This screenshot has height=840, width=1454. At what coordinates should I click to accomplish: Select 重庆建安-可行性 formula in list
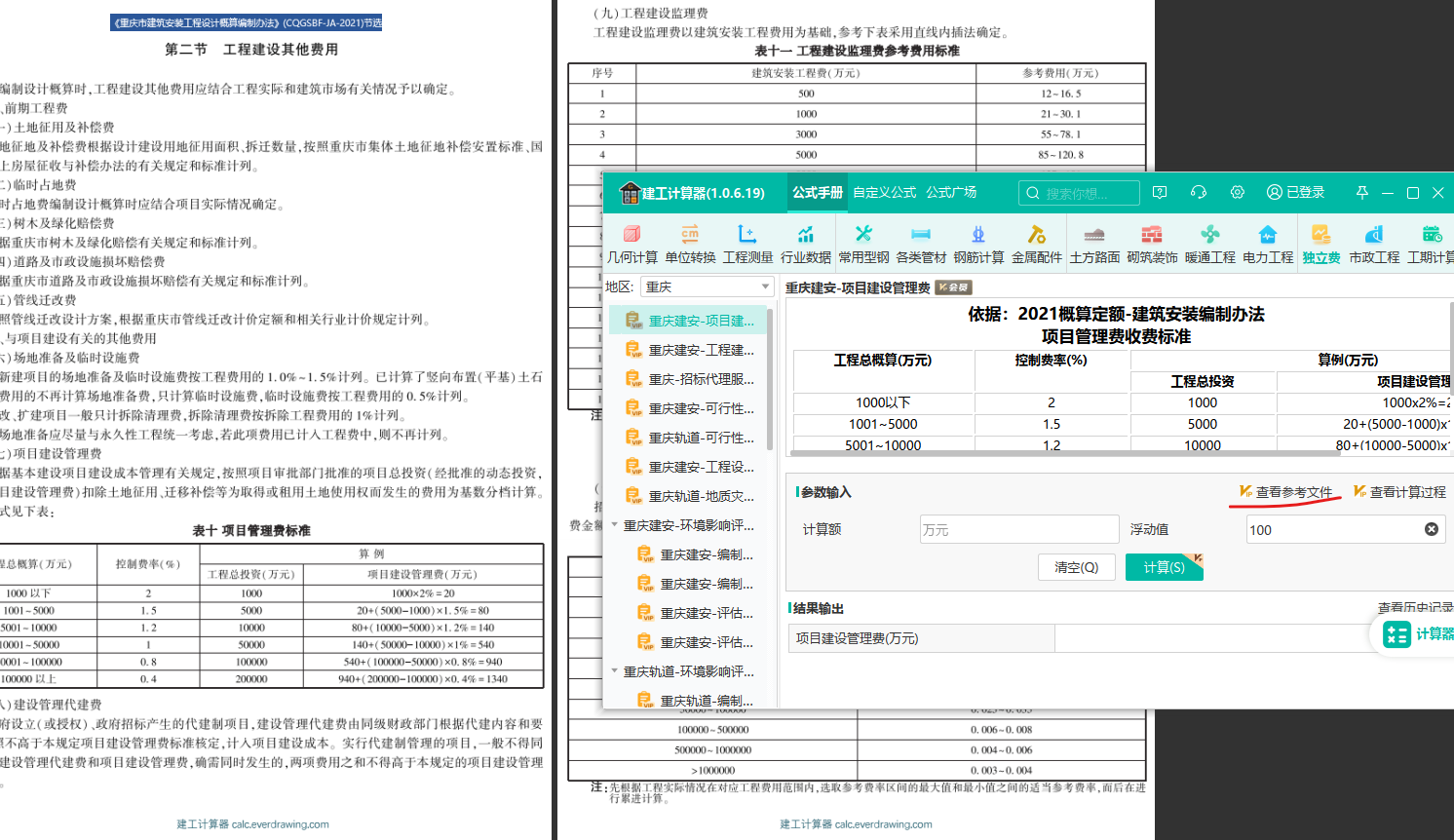(x=689, y=408)
